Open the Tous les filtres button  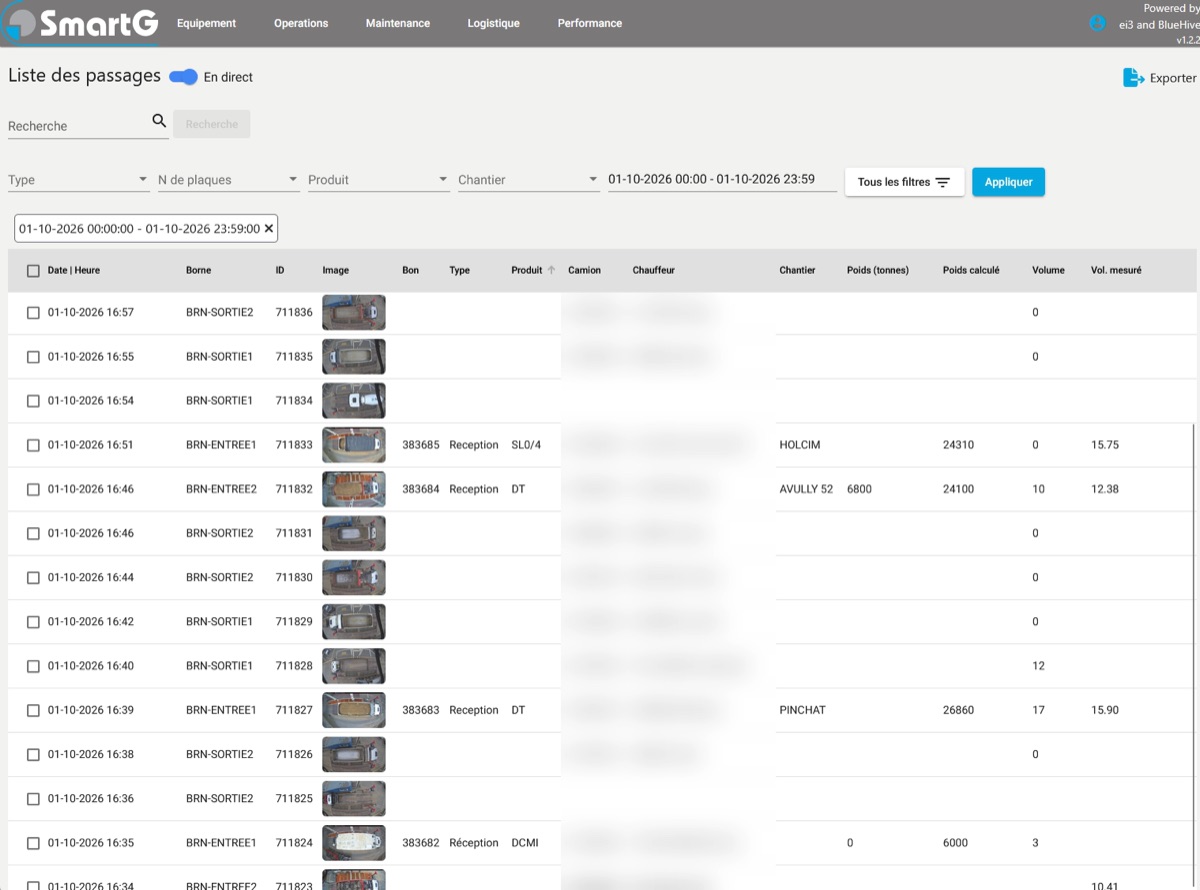pos(904,182)
